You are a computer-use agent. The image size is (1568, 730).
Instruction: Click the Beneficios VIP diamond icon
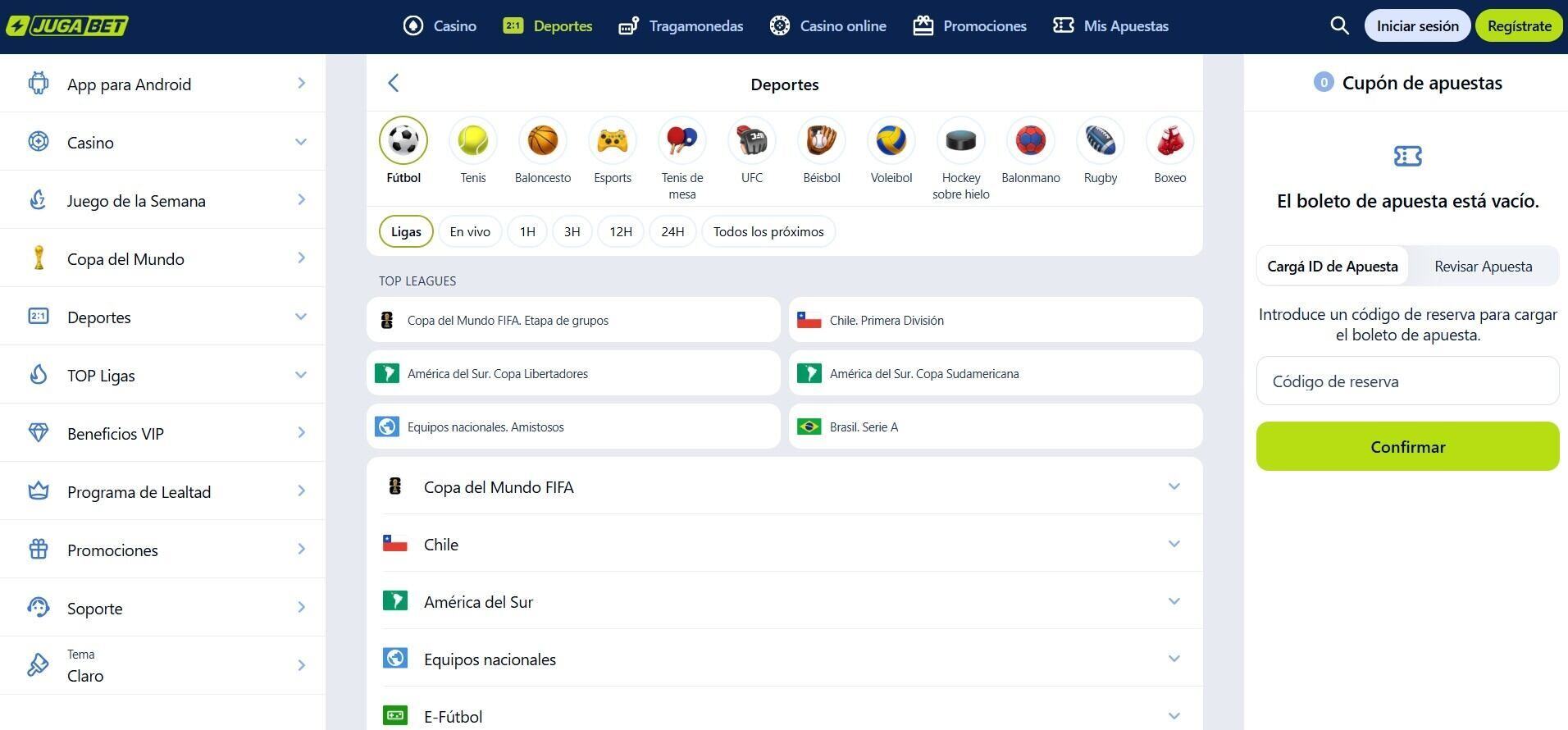39,433
